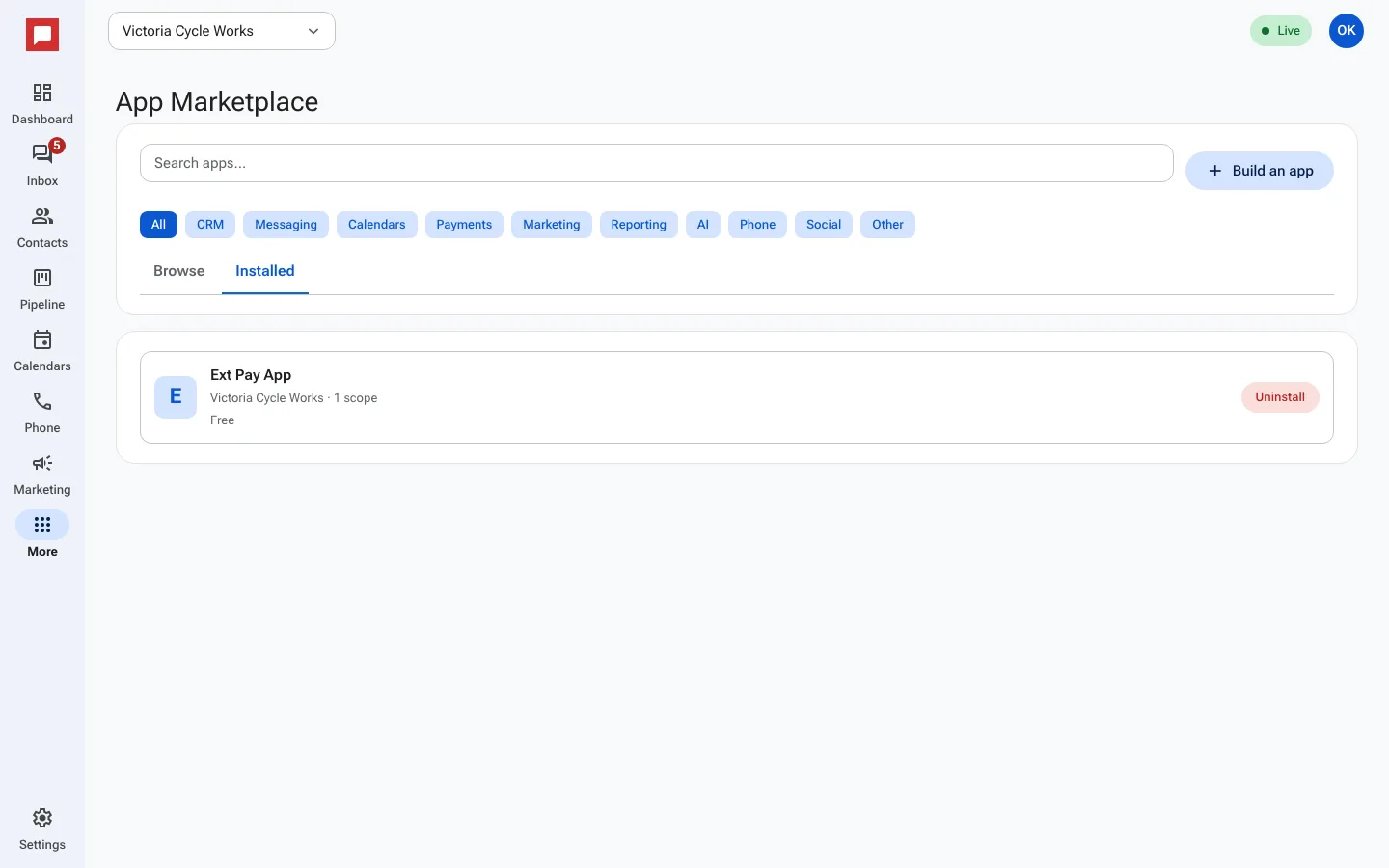Click the Search apps input field

tap(657, 163)
